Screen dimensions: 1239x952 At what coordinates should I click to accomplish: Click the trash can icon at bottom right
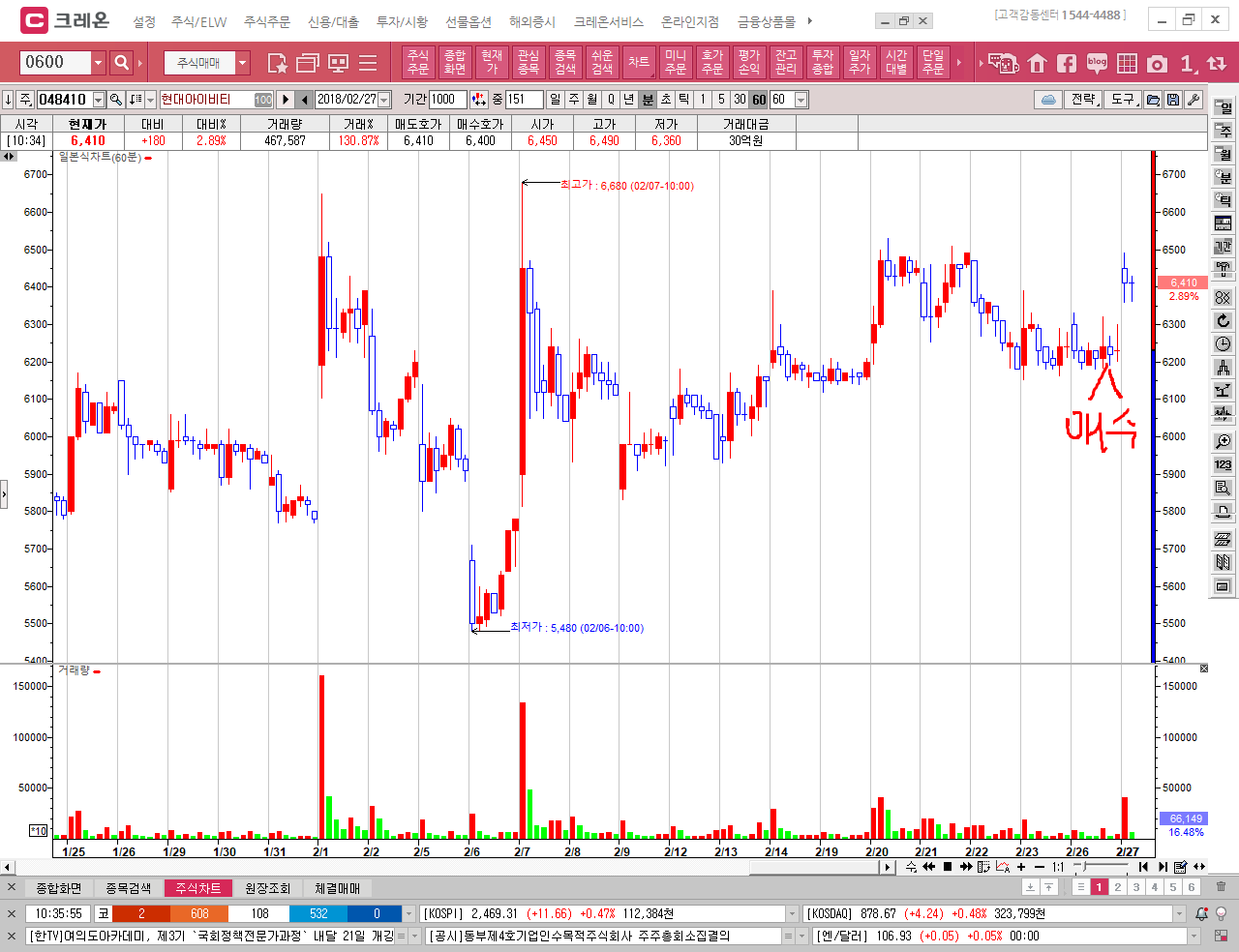1221,887
